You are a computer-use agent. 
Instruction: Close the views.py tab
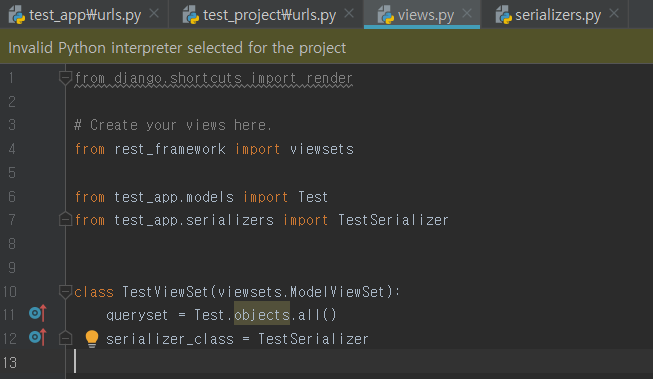coord(467,14)
